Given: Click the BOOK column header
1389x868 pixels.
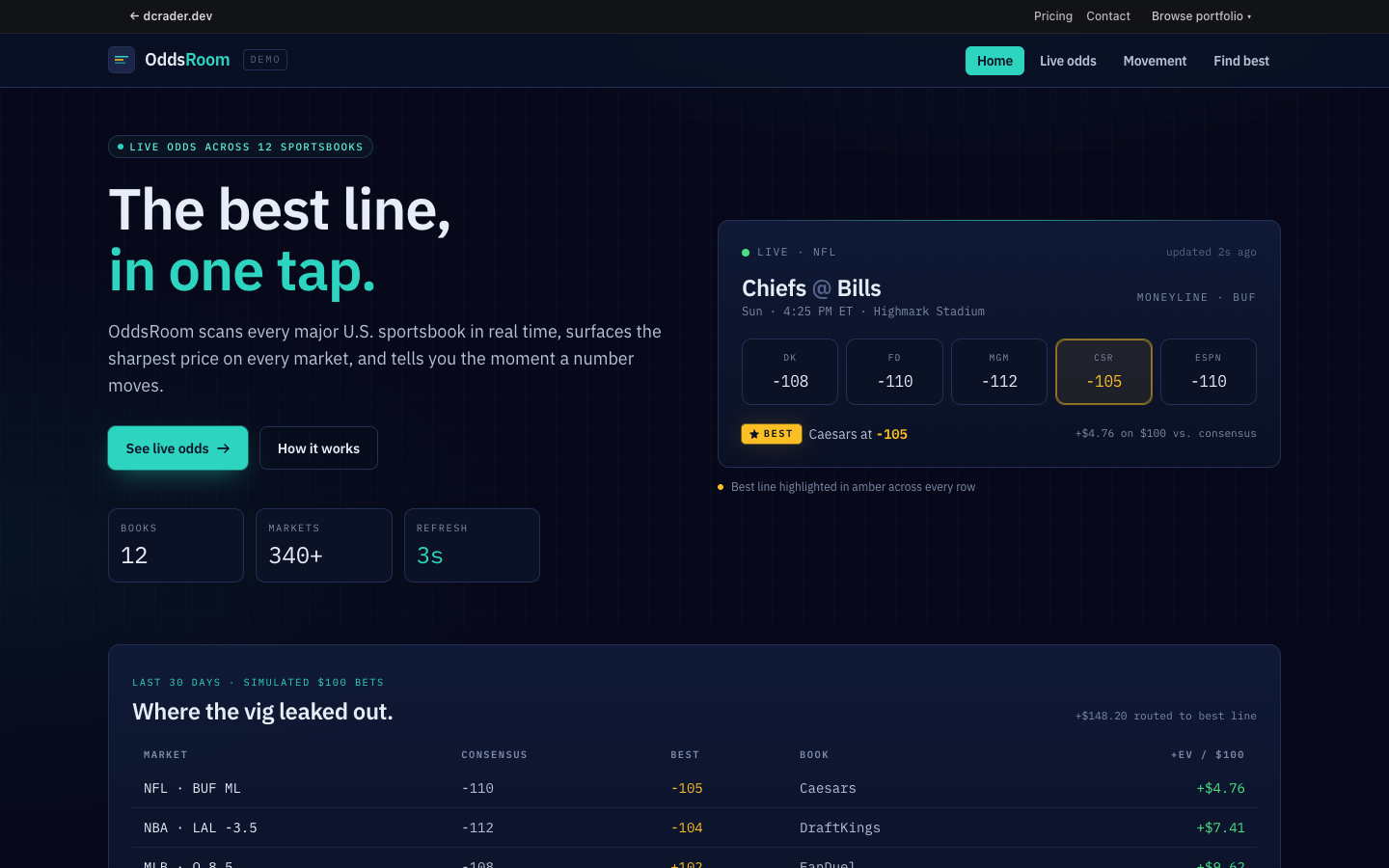Looking at the screenshot, I should (814, 755).
